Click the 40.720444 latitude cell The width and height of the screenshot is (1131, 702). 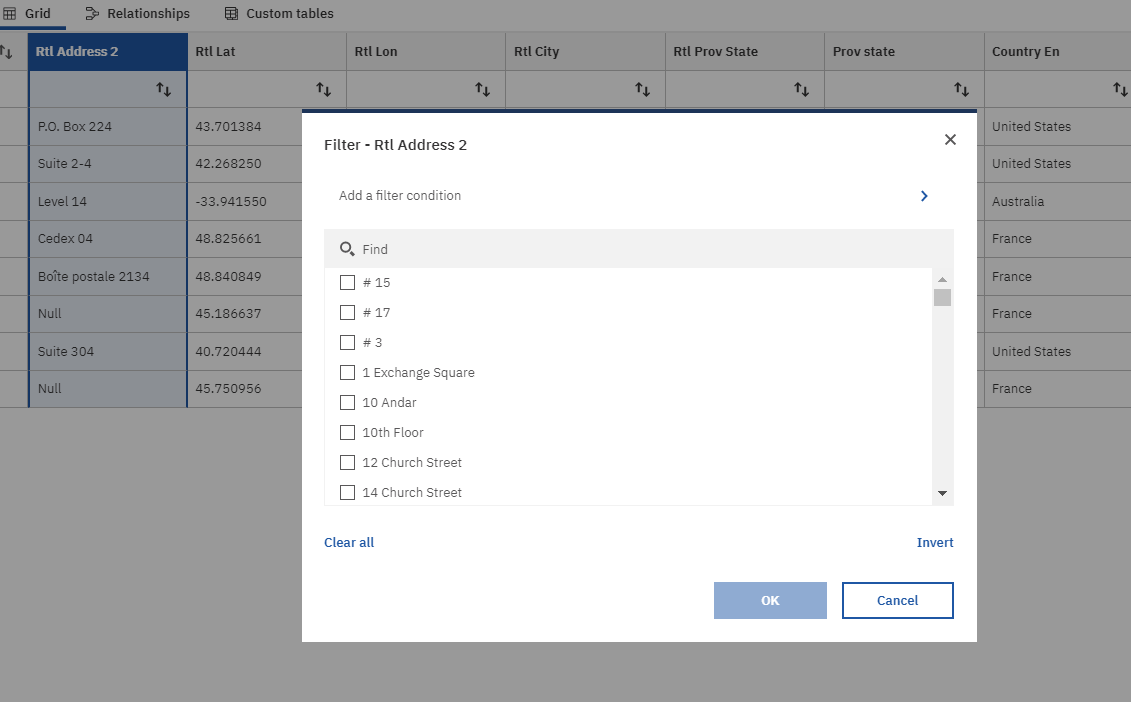(245, 351)
